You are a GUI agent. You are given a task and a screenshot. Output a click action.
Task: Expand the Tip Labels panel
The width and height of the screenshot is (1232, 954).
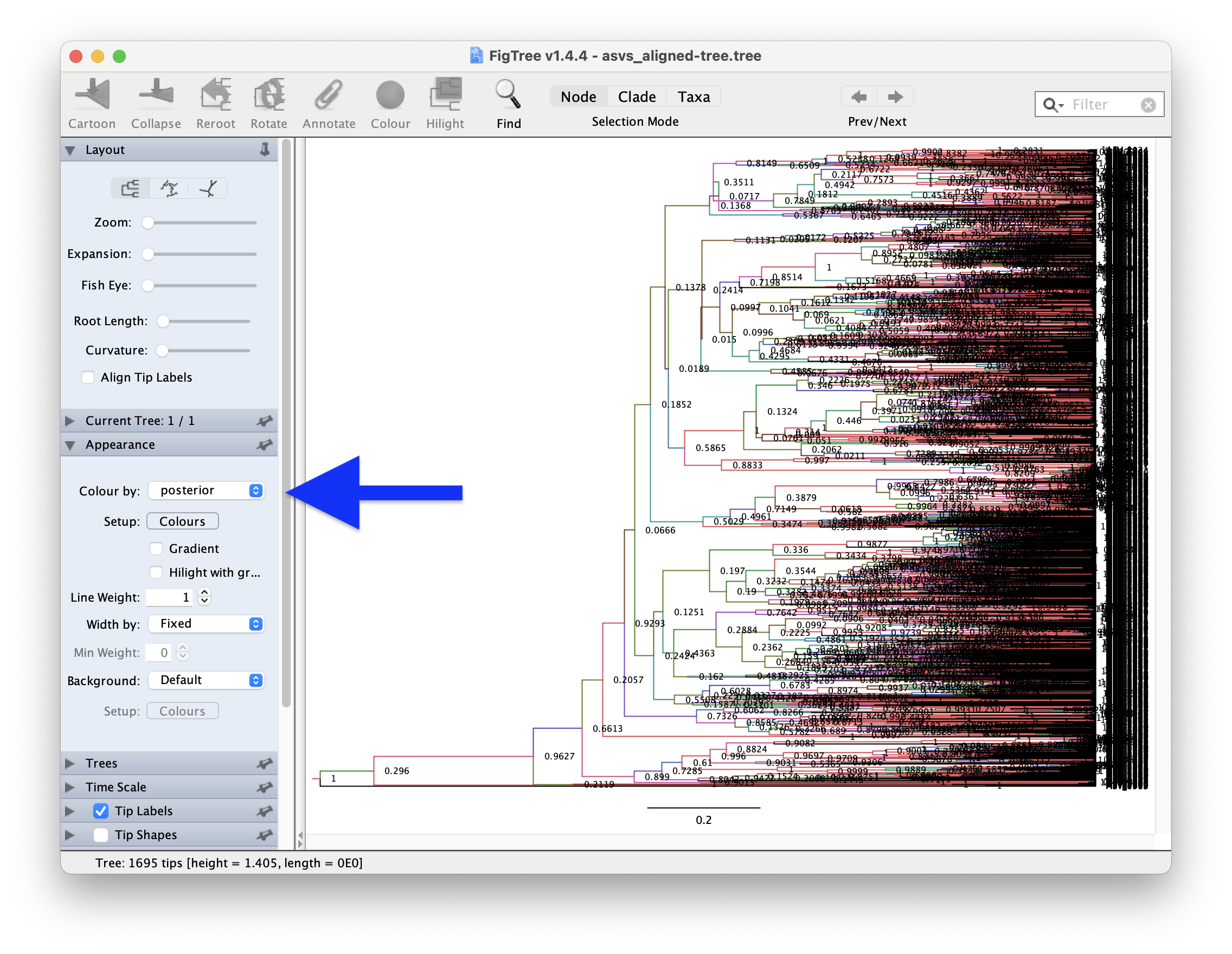tap(70, 811)
